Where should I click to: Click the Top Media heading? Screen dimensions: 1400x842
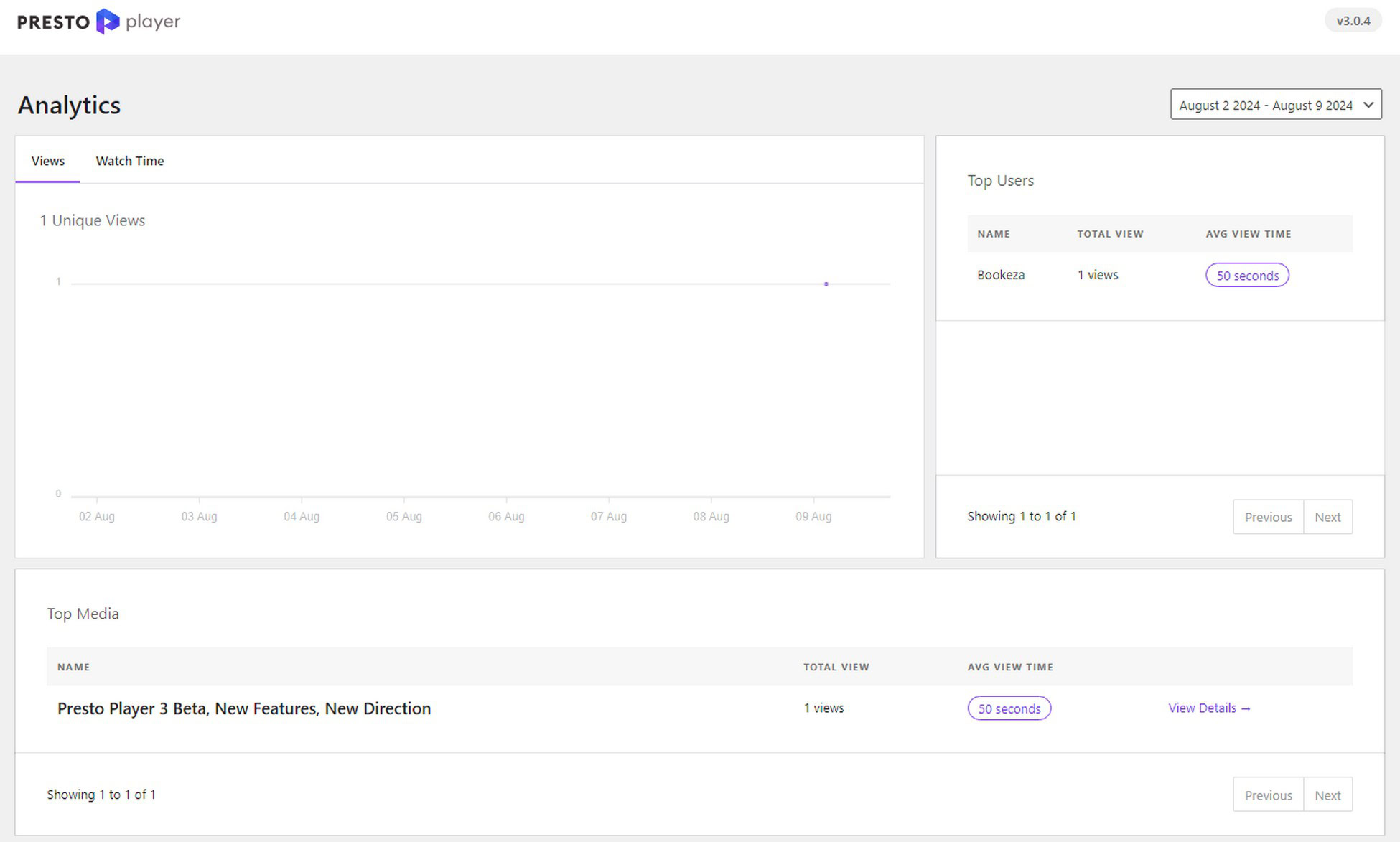pos(83,614)
